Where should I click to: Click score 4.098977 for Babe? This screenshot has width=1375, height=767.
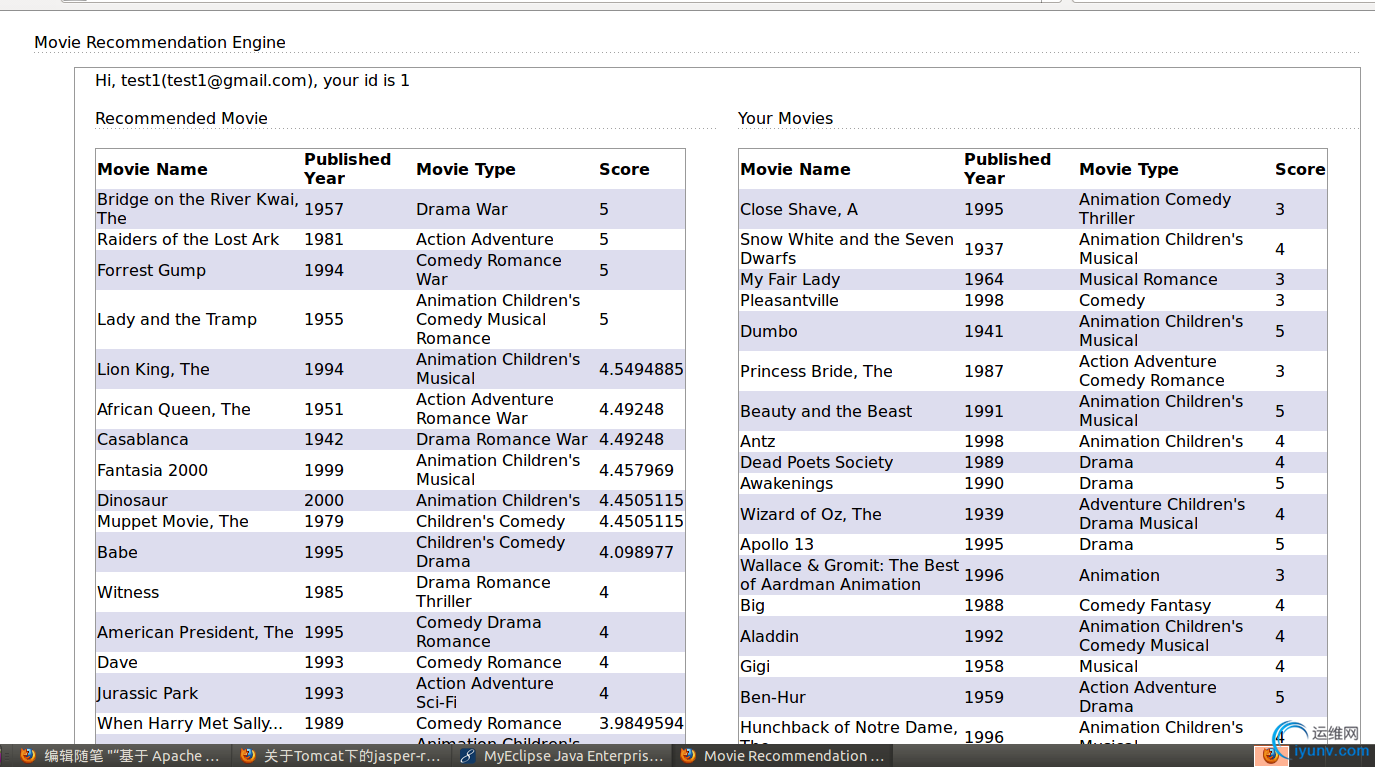click(636, 552)
